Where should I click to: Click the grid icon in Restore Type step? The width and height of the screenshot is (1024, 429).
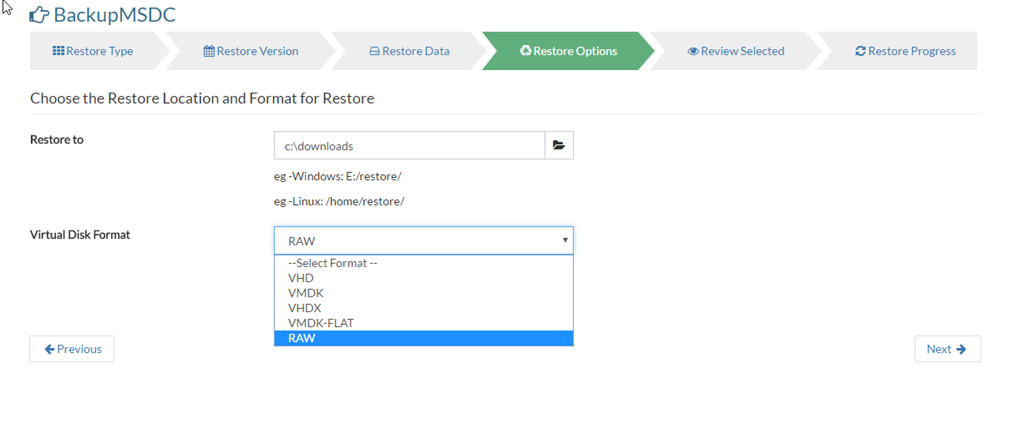tap(58, 51)
